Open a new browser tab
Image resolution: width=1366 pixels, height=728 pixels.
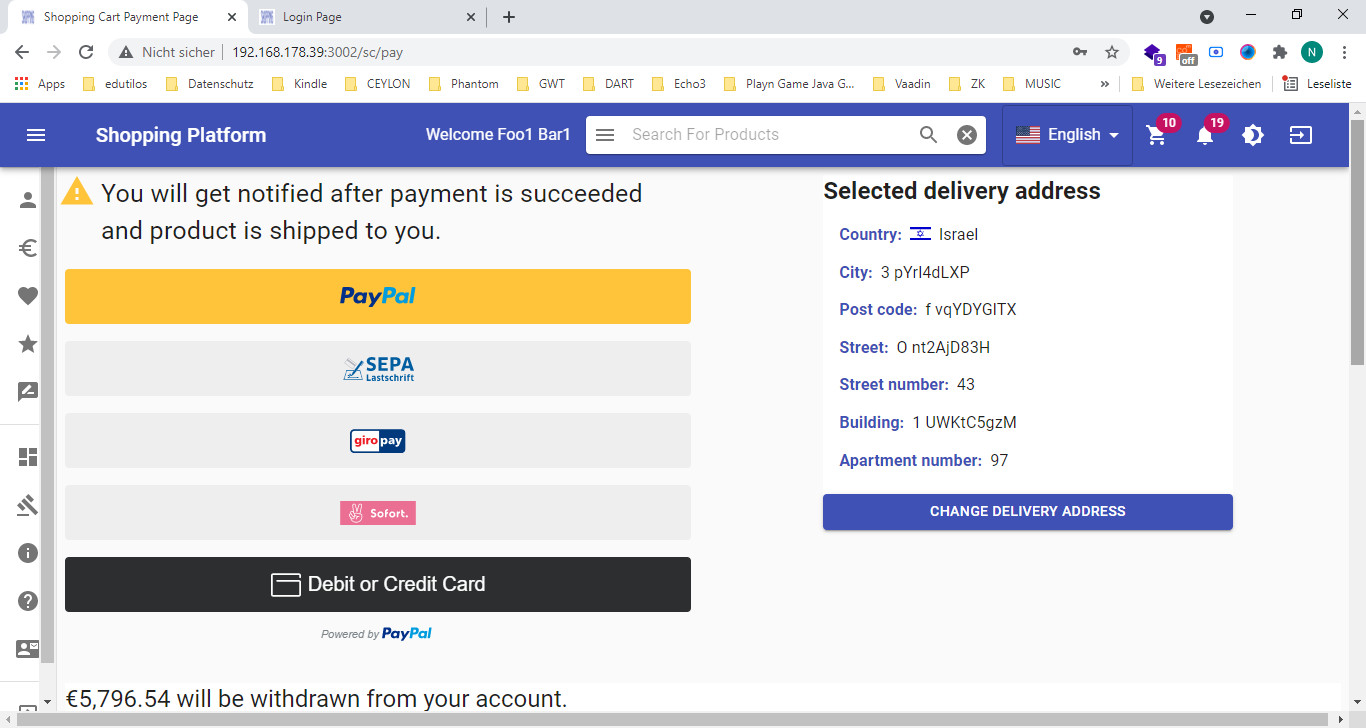(x=509, y=17)
